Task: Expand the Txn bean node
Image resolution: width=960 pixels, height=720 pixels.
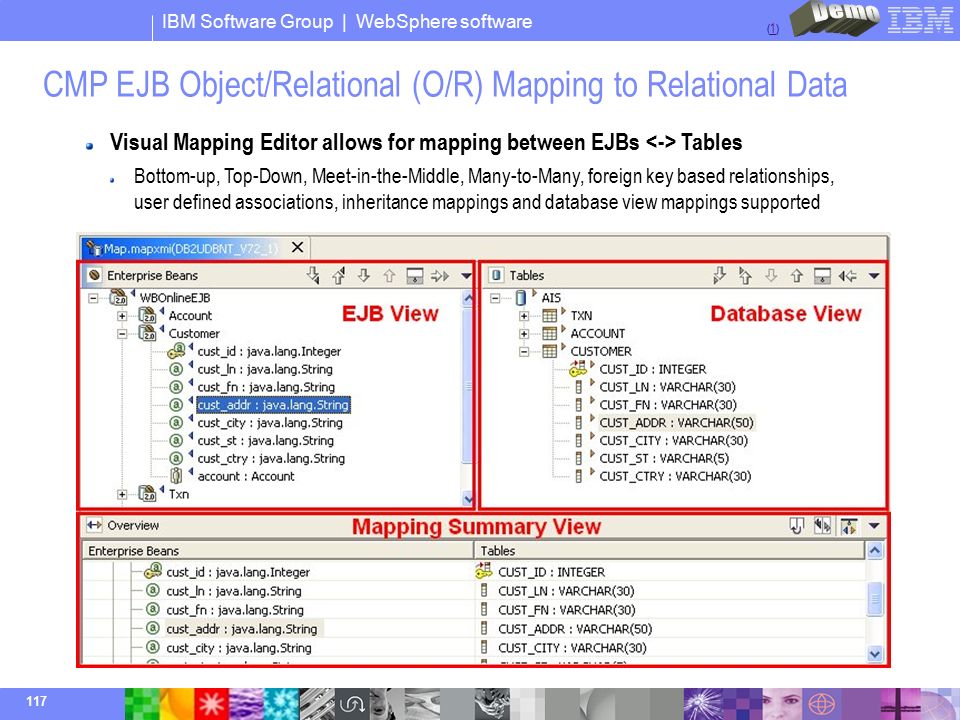Action: point(122,494)
